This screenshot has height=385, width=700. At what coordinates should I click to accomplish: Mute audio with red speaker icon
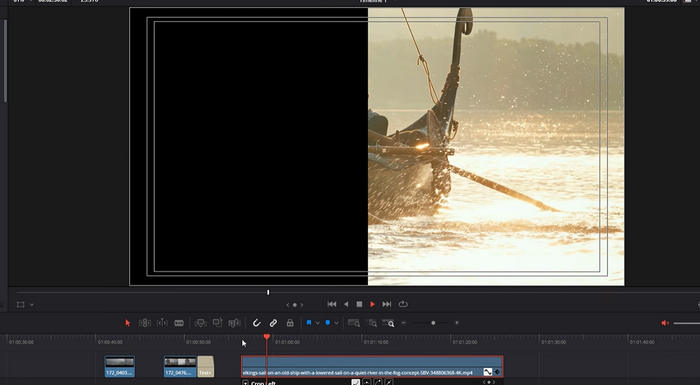point(665,323)
